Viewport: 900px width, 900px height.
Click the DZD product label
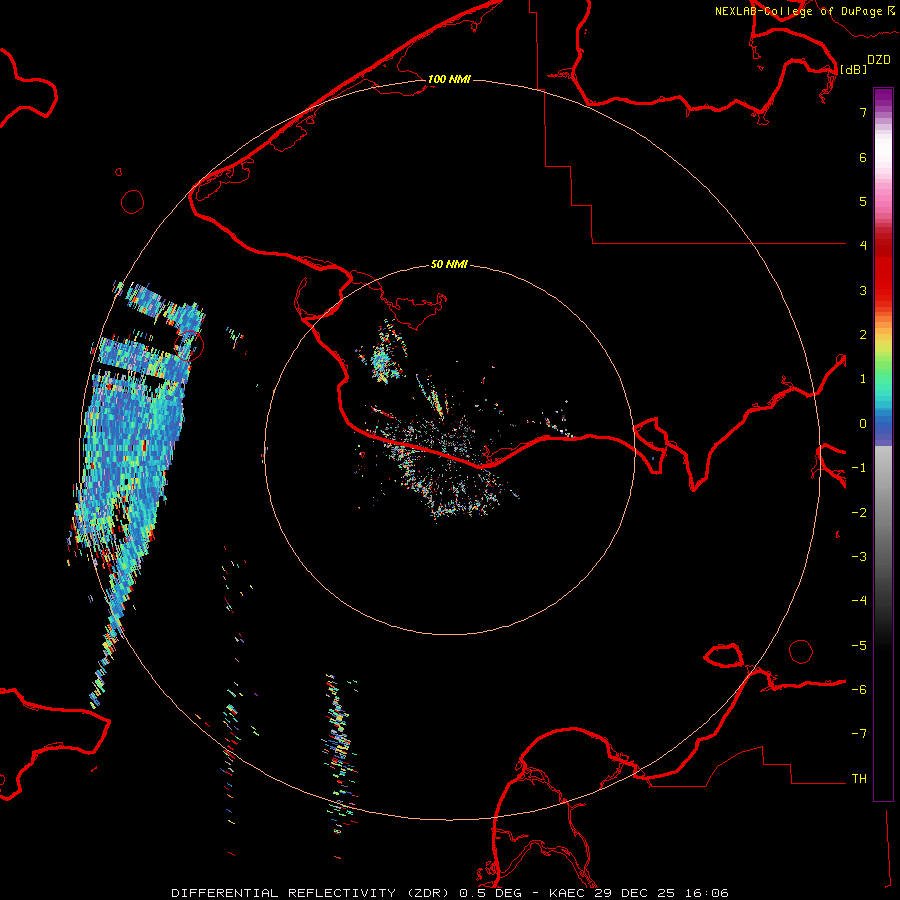point(878,60)
